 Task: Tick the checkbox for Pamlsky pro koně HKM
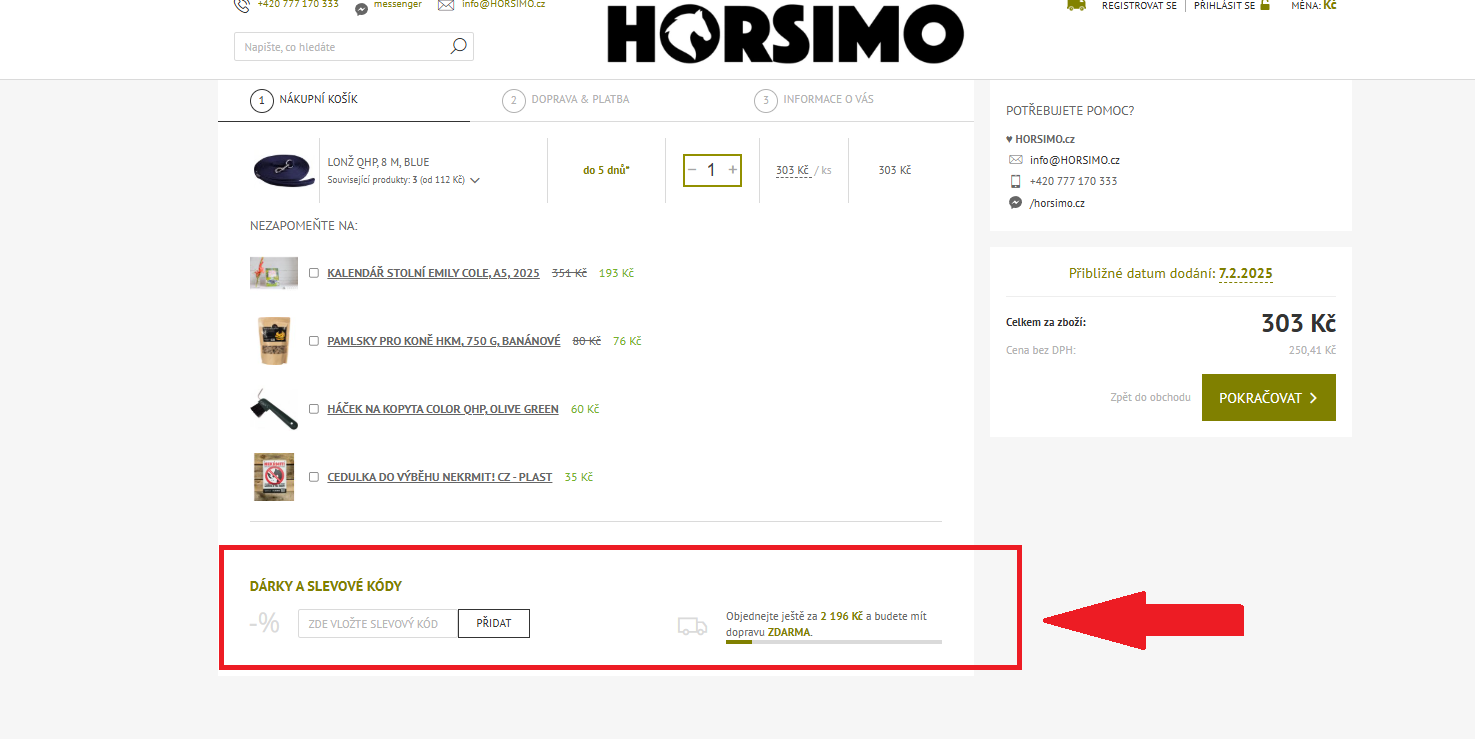[x=314, y=341]
